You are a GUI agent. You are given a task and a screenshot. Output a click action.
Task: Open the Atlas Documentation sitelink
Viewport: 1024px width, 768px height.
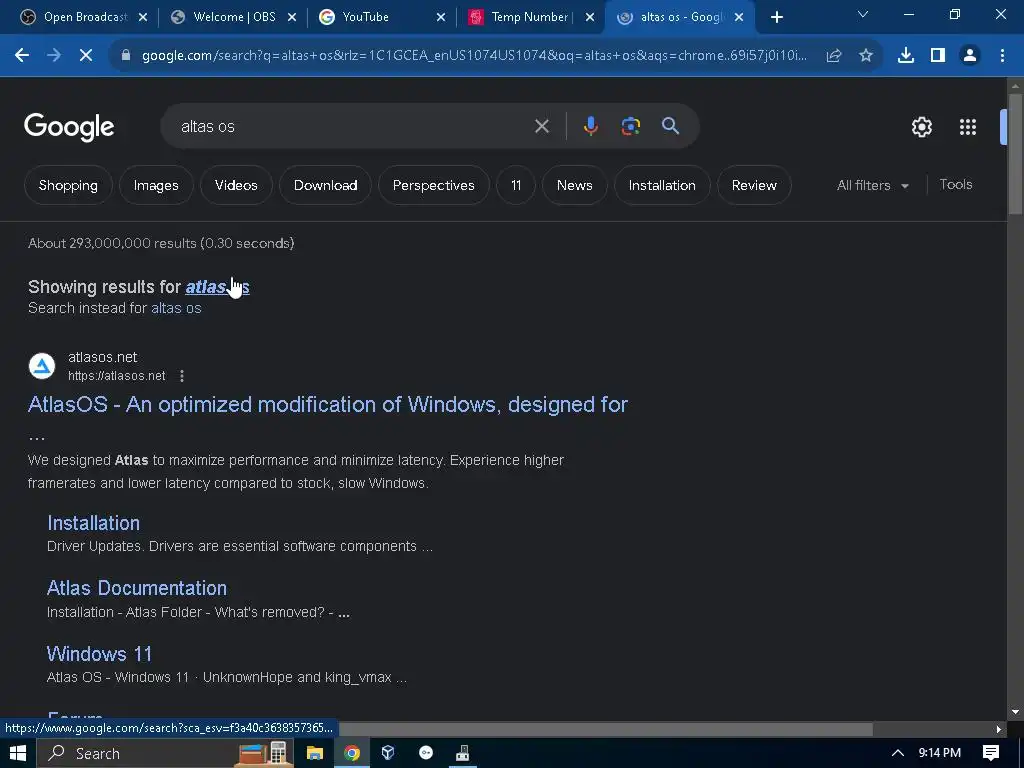tap(137, 588)
